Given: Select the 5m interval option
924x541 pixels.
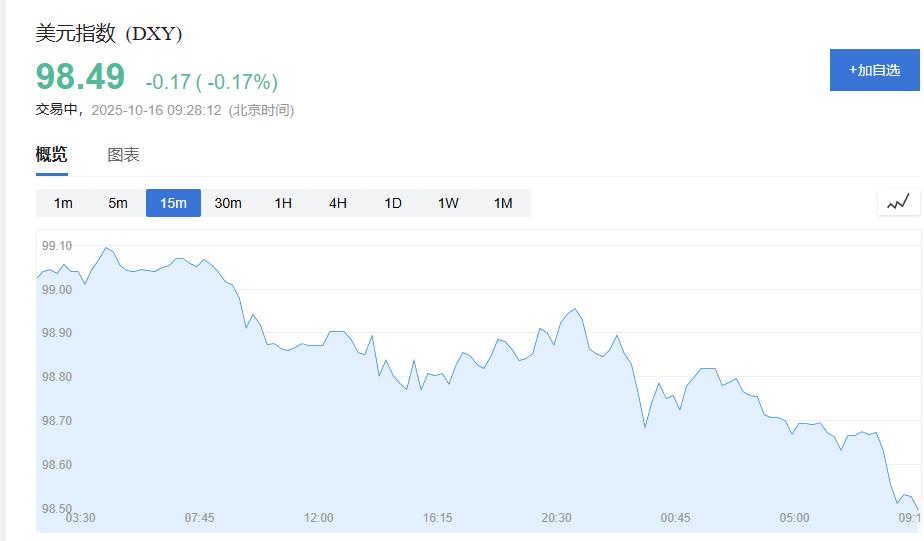Looking at the screenshot, I should point(118,203).
